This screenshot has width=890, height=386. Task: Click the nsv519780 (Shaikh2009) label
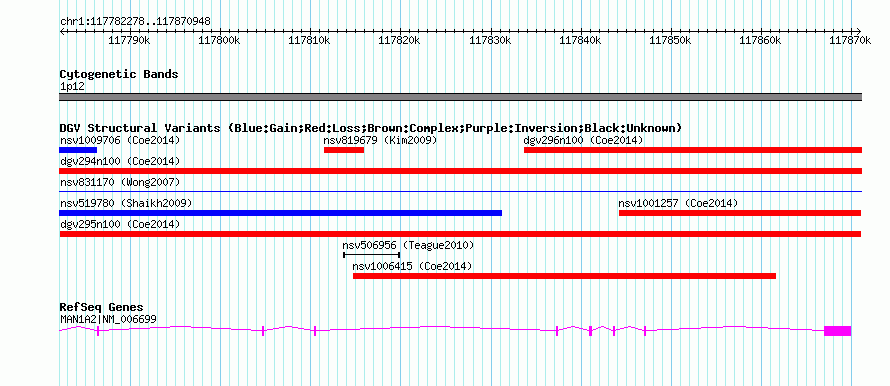pos(126,203)
